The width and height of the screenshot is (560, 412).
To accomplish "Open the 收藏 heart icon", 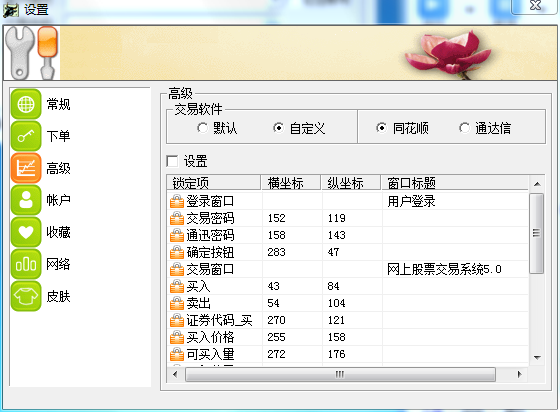I will click(x=26, y=232).
